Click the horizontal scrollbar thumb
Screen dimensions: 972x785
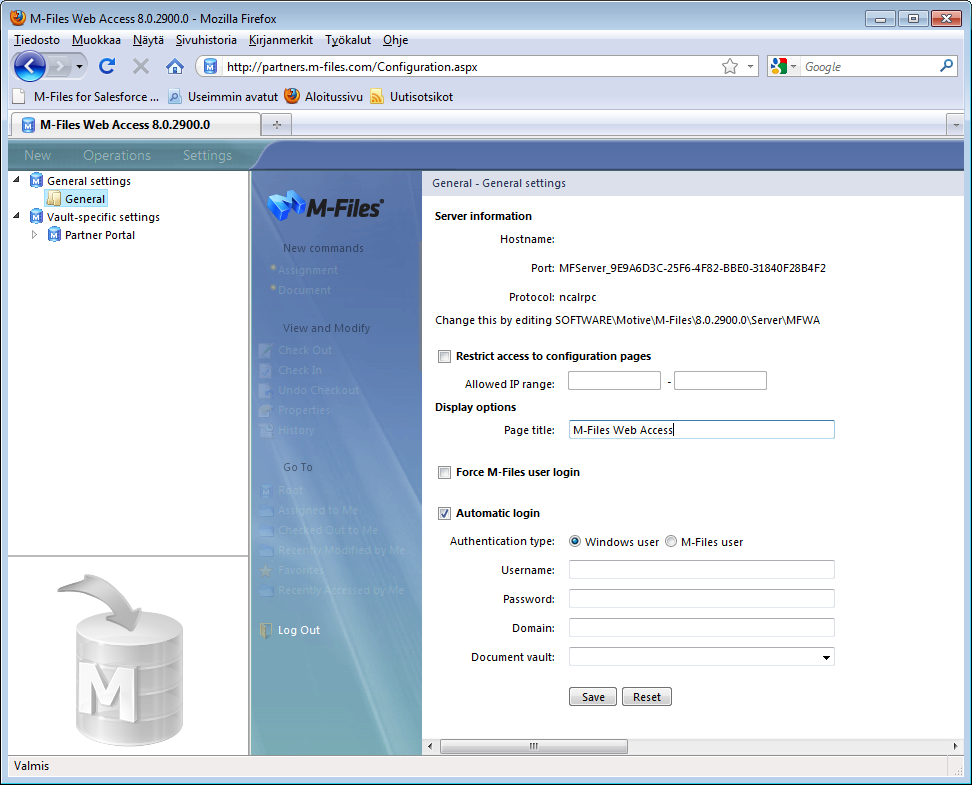(x=534, y=747)
